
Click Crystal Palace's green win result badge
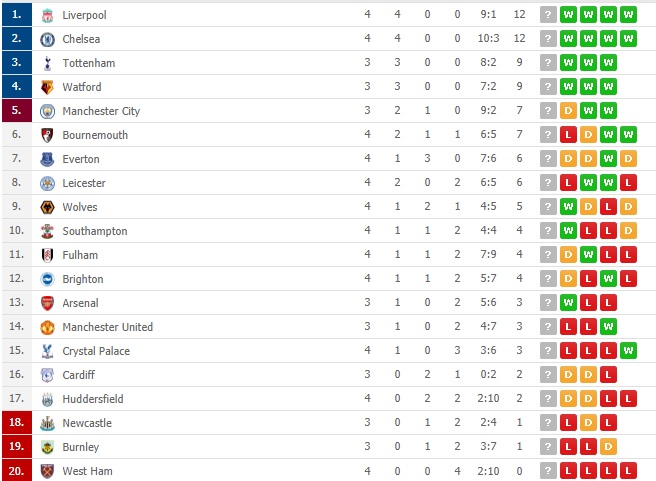[628, 351]
